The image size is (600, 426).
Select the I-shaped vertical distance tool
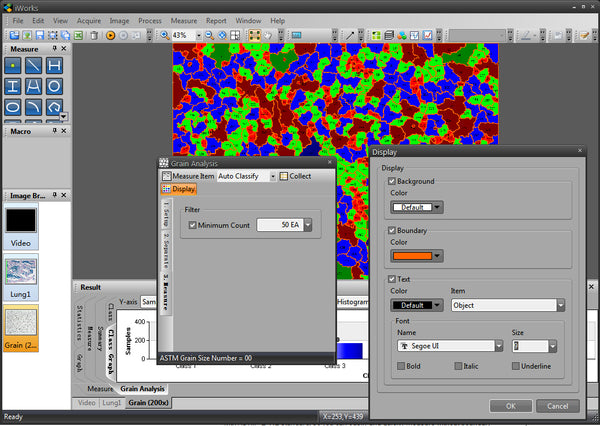[13, 86]
